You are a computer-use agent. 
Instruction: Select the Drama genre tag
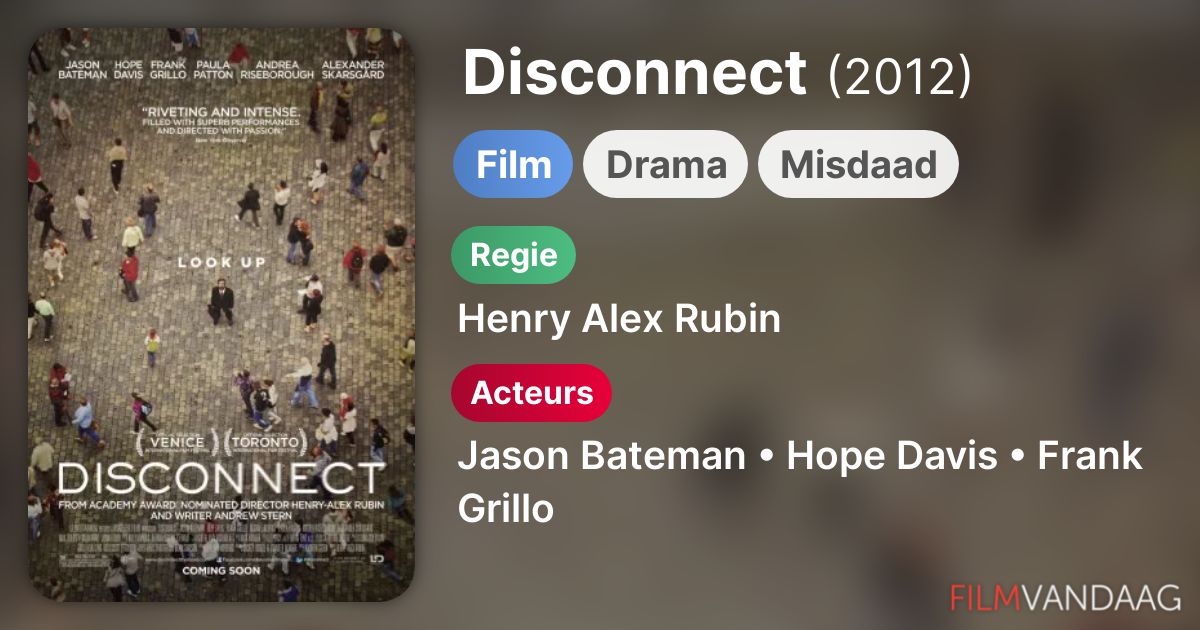pyautogui.click(x=666, y=164)
